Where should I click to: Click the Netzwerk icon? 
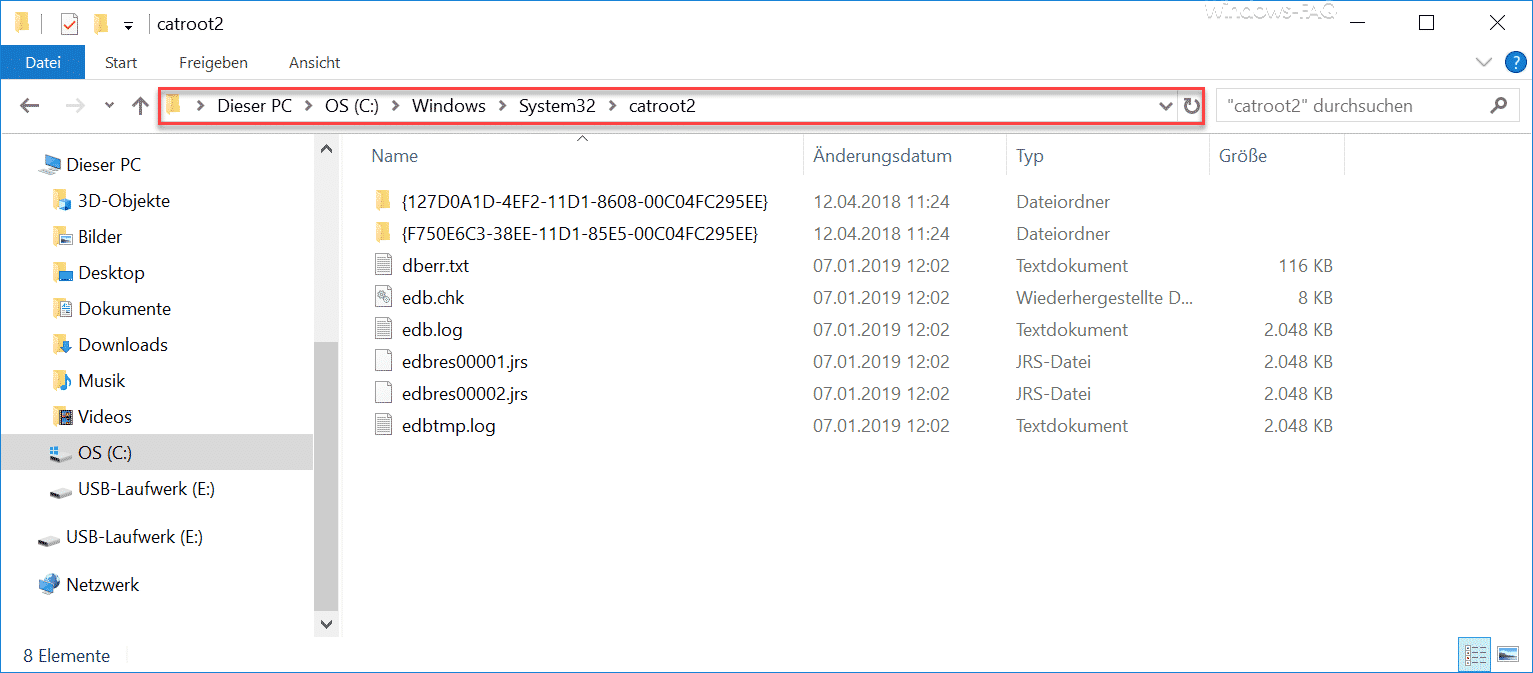click(49, 584)
